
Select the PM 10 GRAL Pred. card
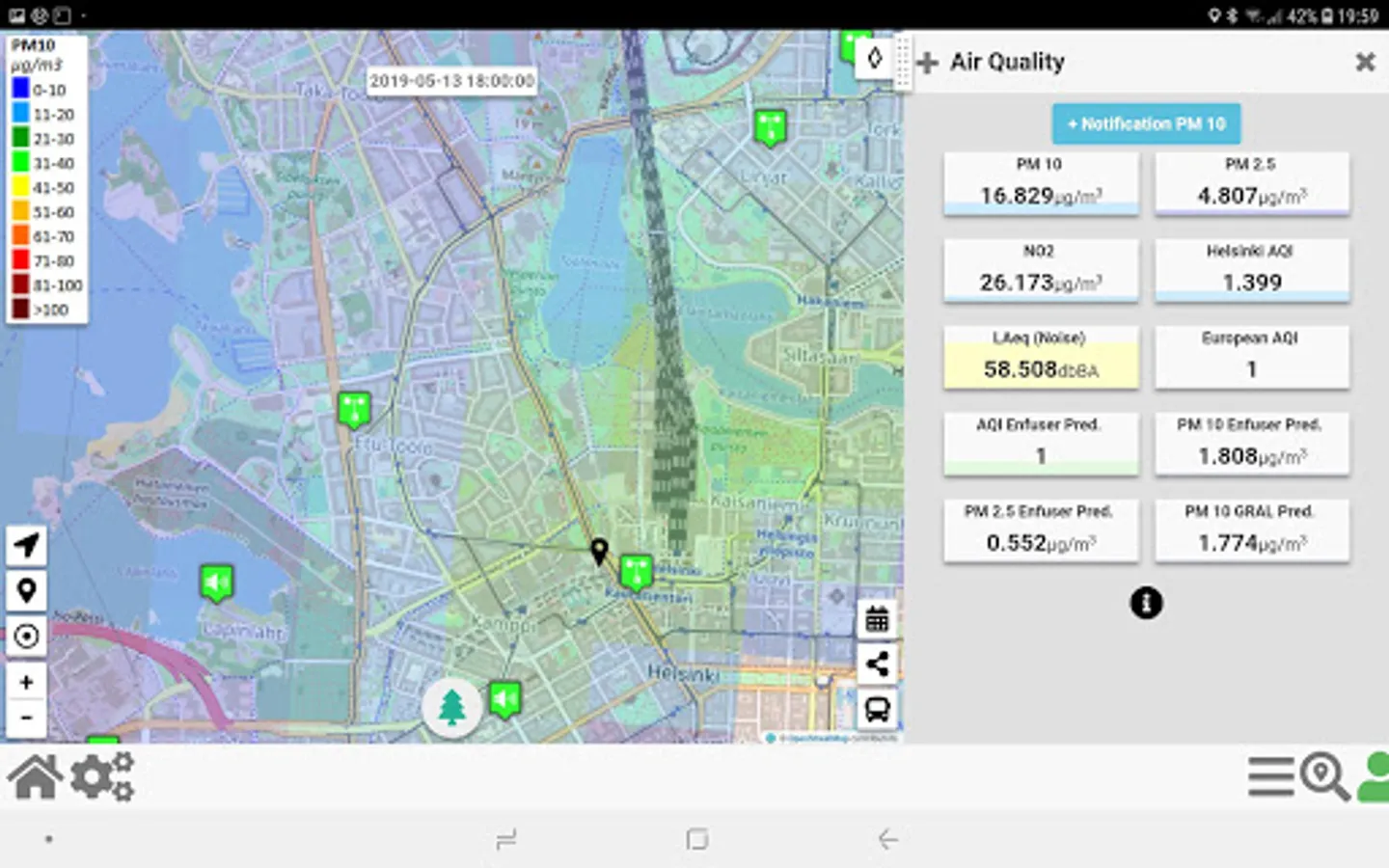coord(1252,530)
